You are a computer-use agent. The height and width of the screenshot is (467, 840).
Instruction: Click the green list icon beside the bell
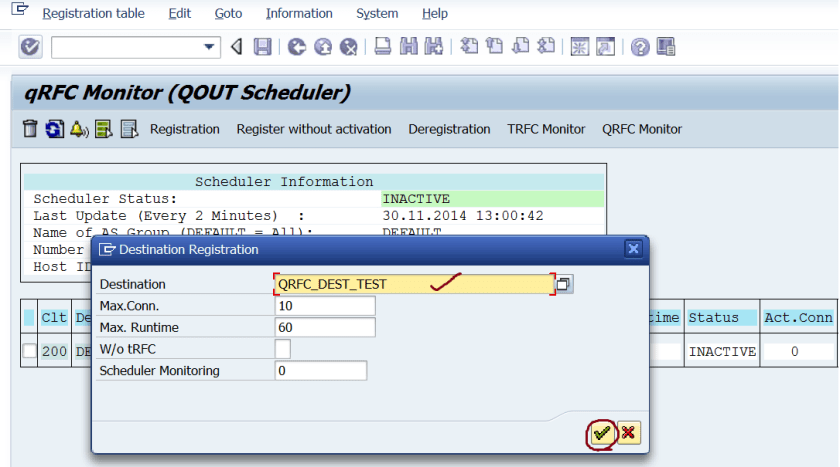click(103, 129)
